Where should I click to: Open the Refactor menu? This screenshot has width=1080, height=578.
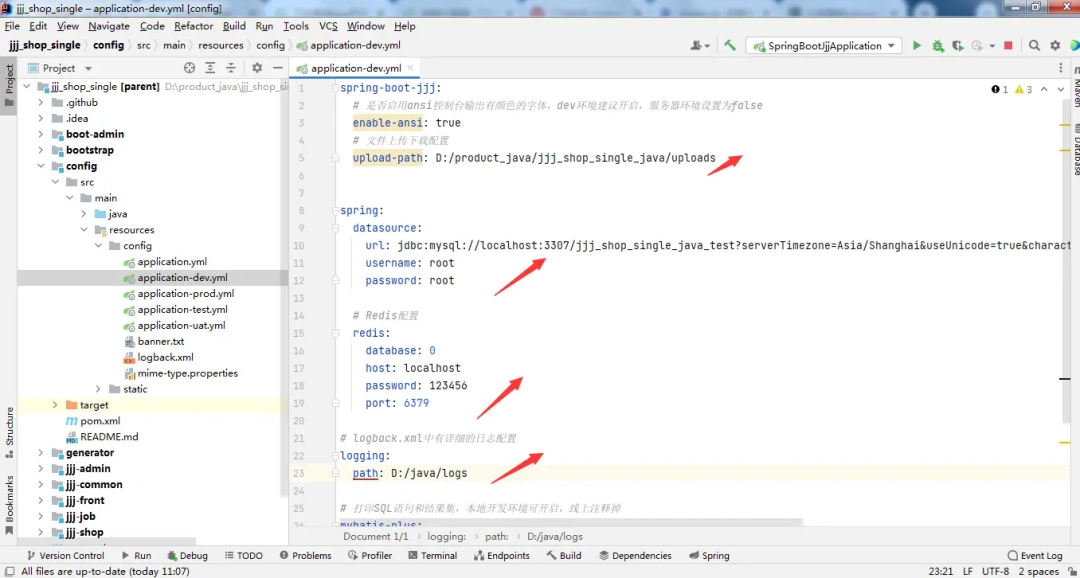[x=193, y=26]
